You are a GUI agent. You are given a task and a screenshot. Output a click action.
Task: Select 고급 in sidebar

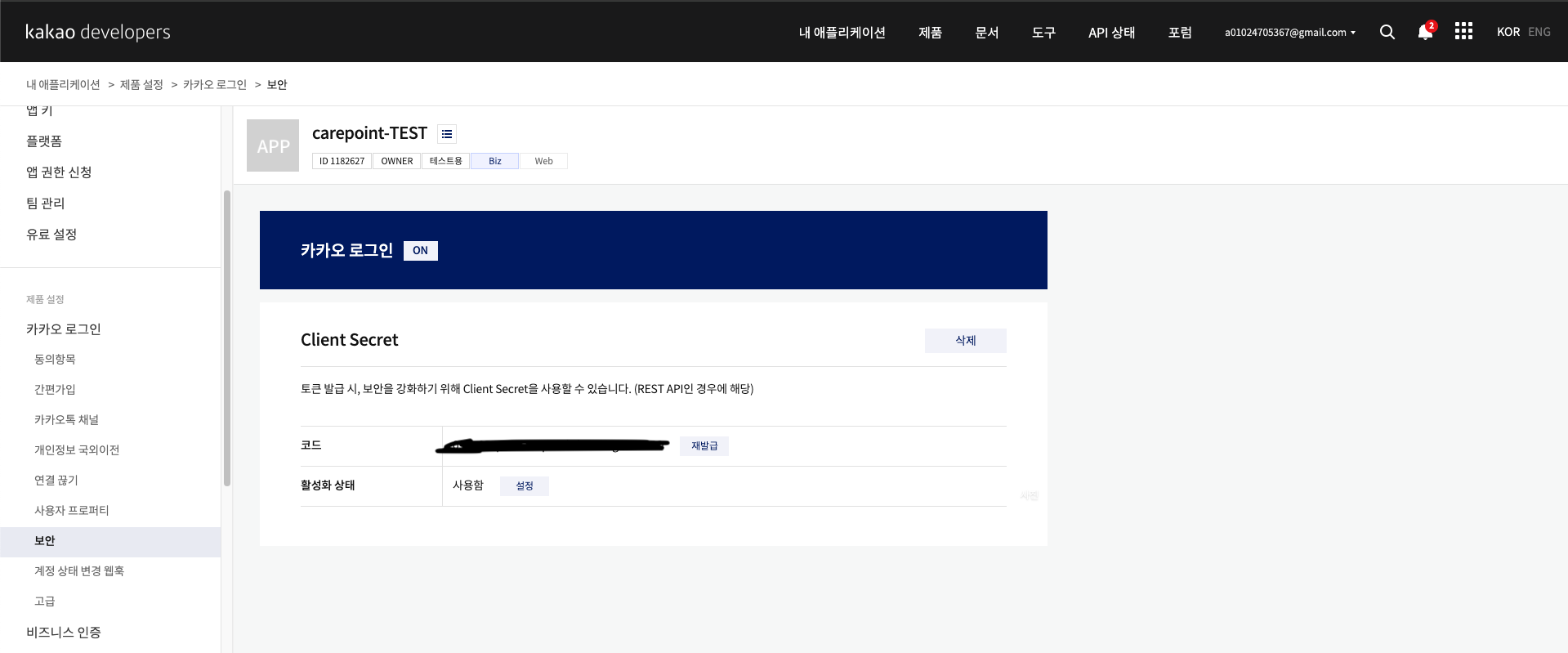45,602
